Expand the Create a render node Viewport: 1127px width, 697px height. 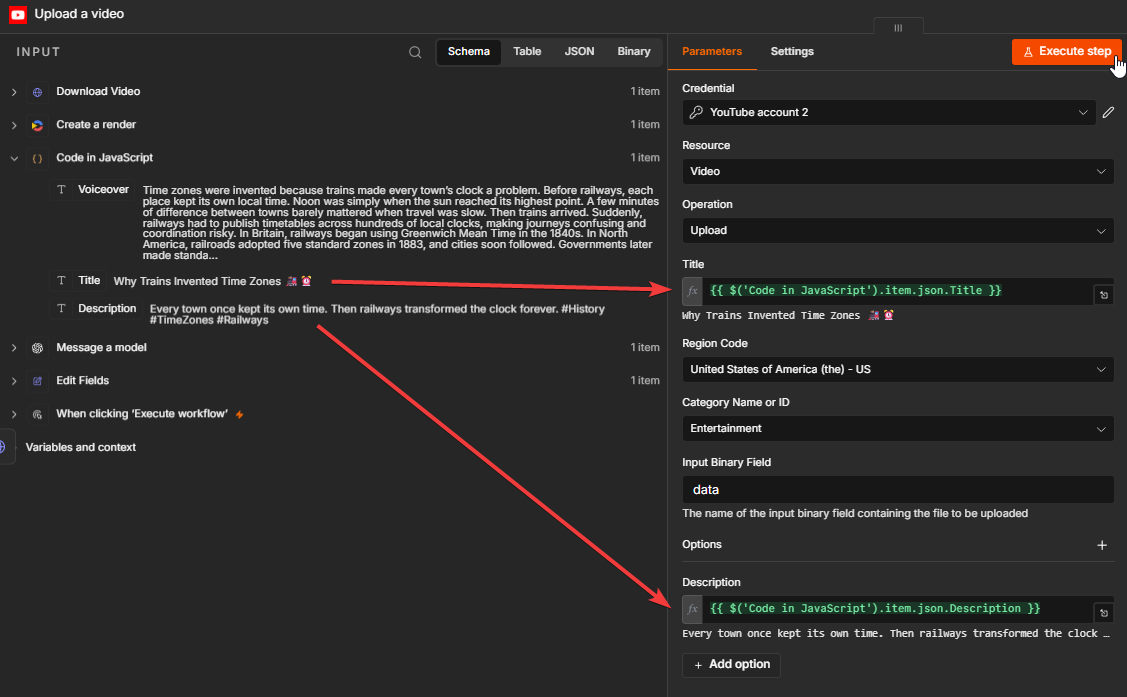[x=14, y=125]
